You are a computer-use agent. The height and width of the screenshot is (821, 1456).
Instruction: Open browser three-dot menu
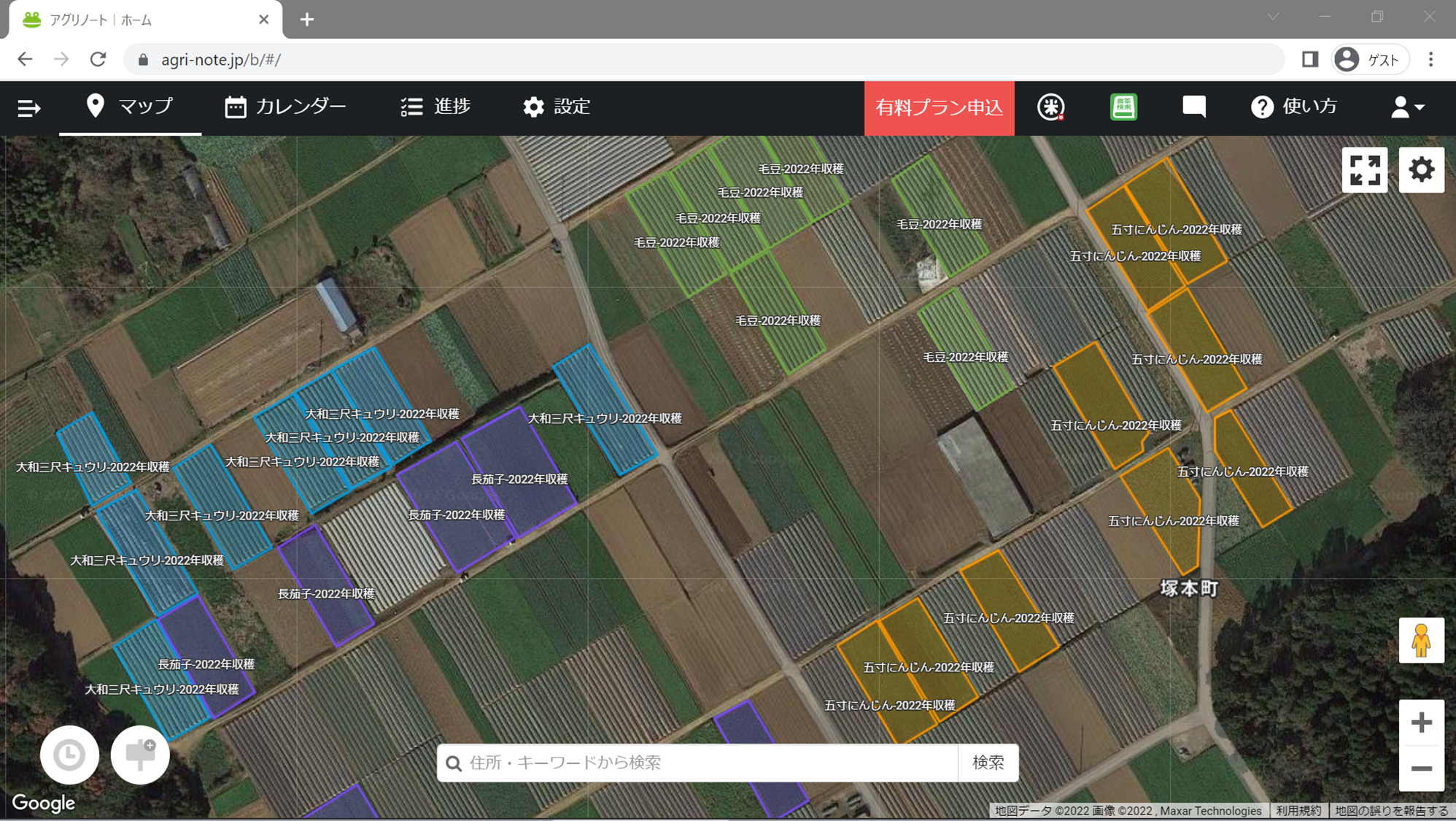click(x=1430, y=60)
